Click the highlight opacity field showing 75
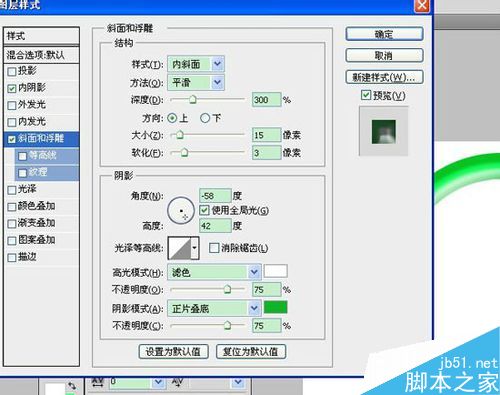 coord(266,290)
